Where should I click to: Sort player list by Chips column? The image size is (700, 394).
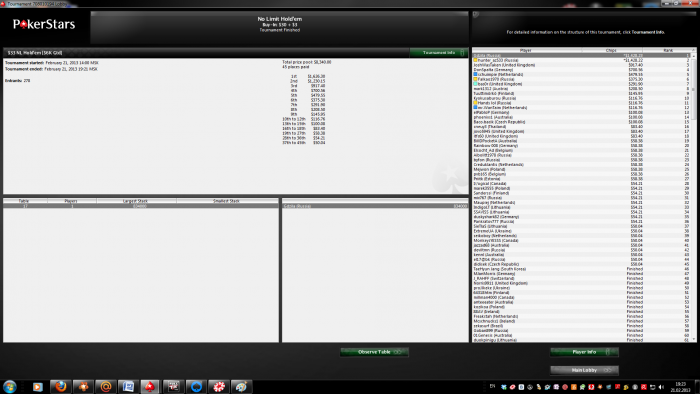[612, 50]
